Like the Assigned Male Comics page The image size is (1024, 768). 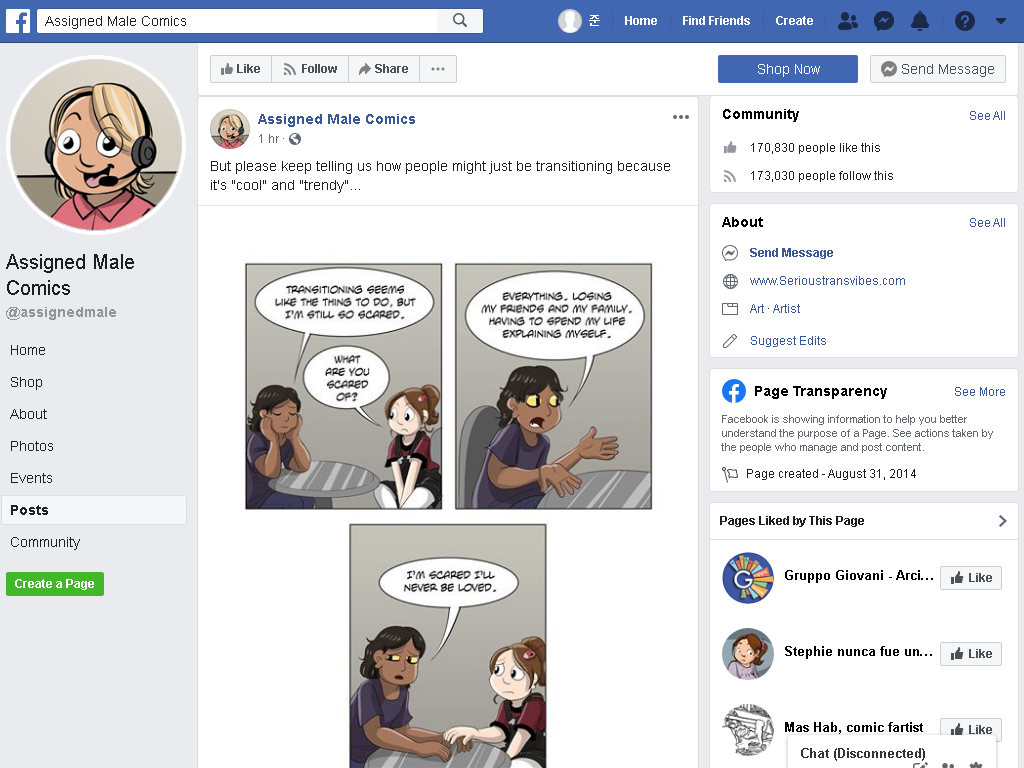(240, 69)
